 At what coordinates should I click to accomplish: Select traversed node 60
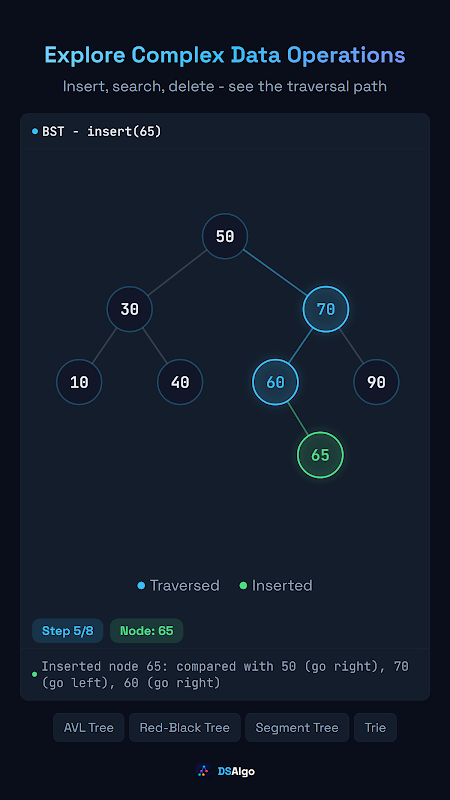(276, 382)
